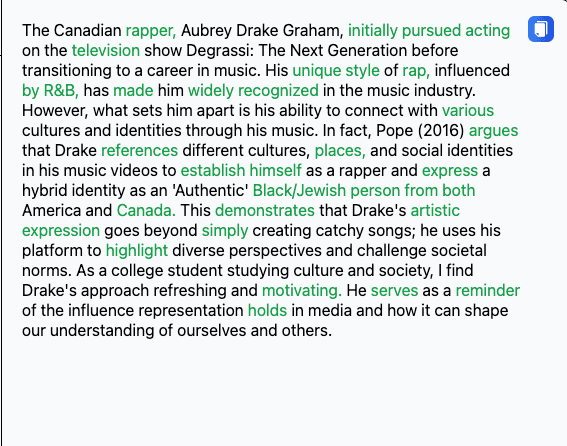Select the green word 'various'
Screen dimensions: 567x446
(x=468, y=110)
